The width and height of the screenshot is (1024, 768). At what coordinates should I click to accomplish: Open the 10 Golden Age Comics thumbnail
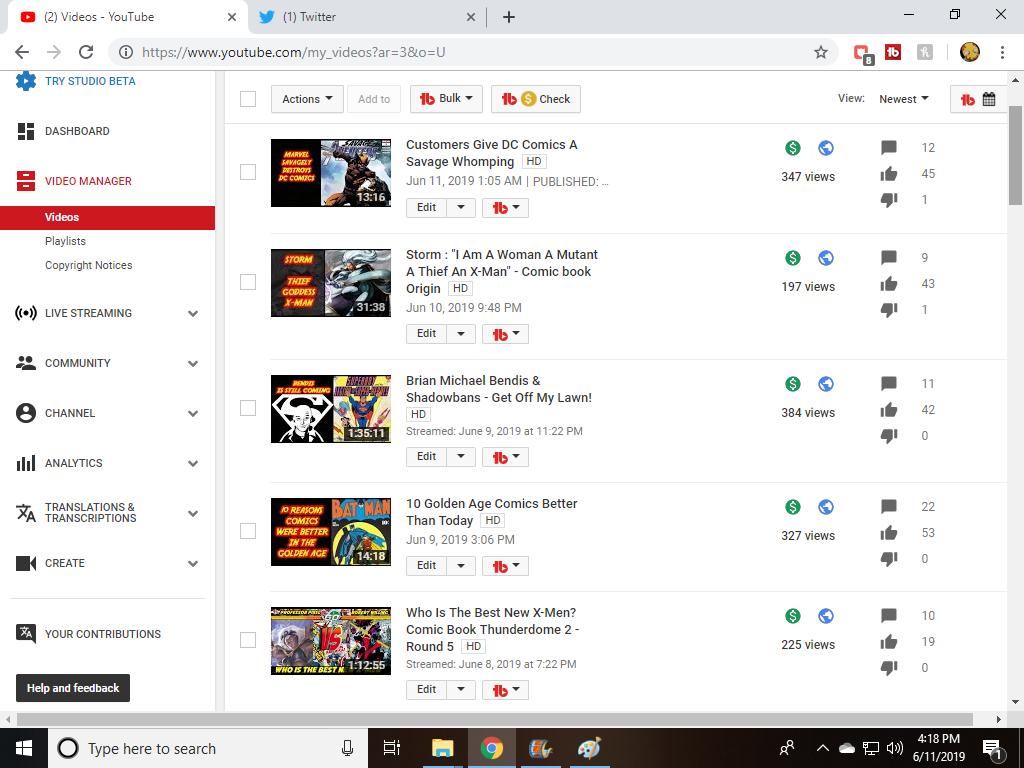pyautogui.click(x=331, y=532)
